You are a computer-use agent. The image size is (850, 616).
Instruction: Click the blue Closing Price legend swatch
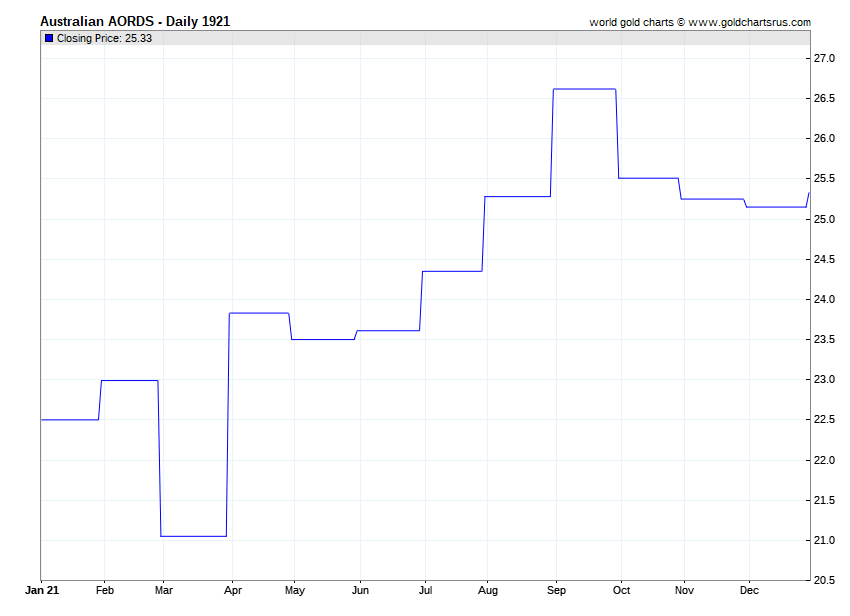point(49,38)
